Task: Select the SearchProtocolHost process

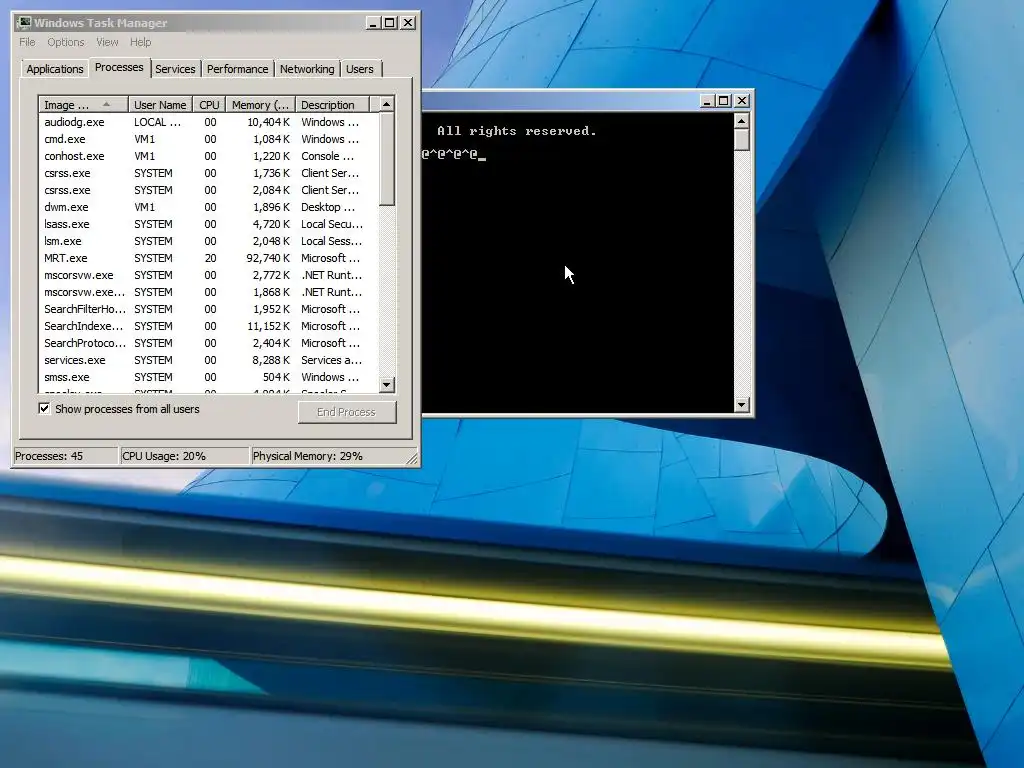Action: (208, 343)
